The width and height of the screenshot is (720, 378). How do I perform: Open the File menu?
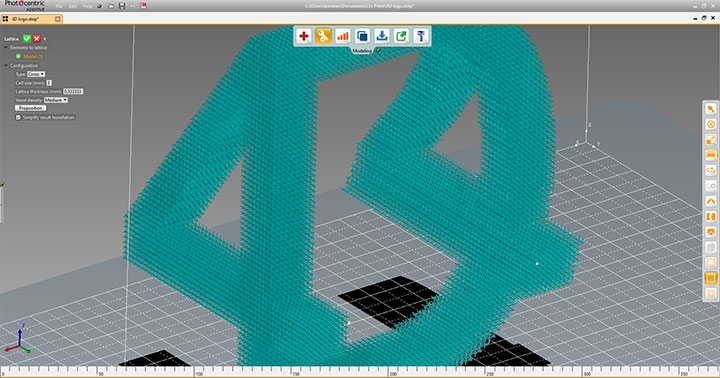click(x=59, y=6)
